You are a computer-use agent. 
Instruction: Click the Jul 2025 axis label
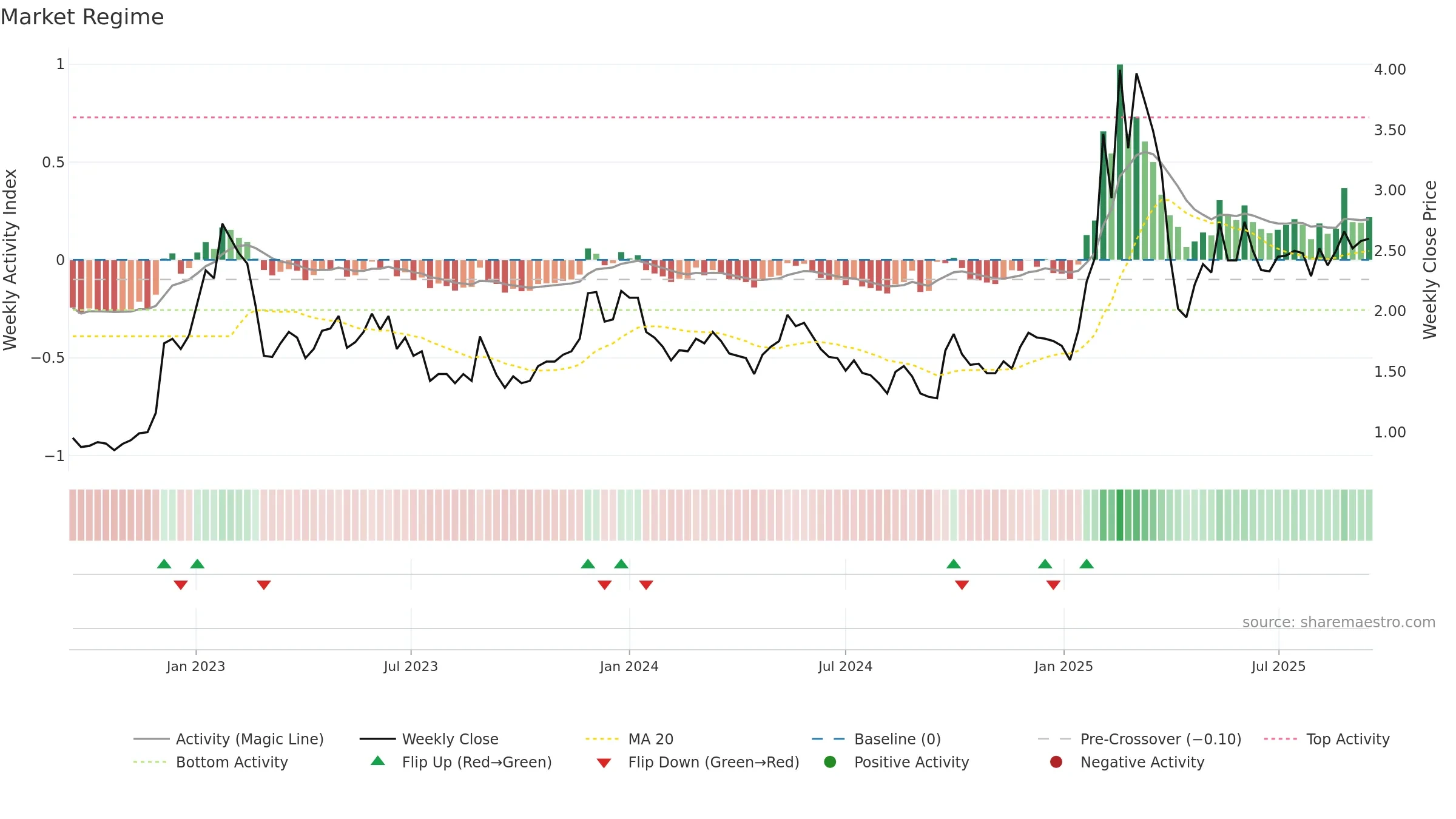(1278, 666)
